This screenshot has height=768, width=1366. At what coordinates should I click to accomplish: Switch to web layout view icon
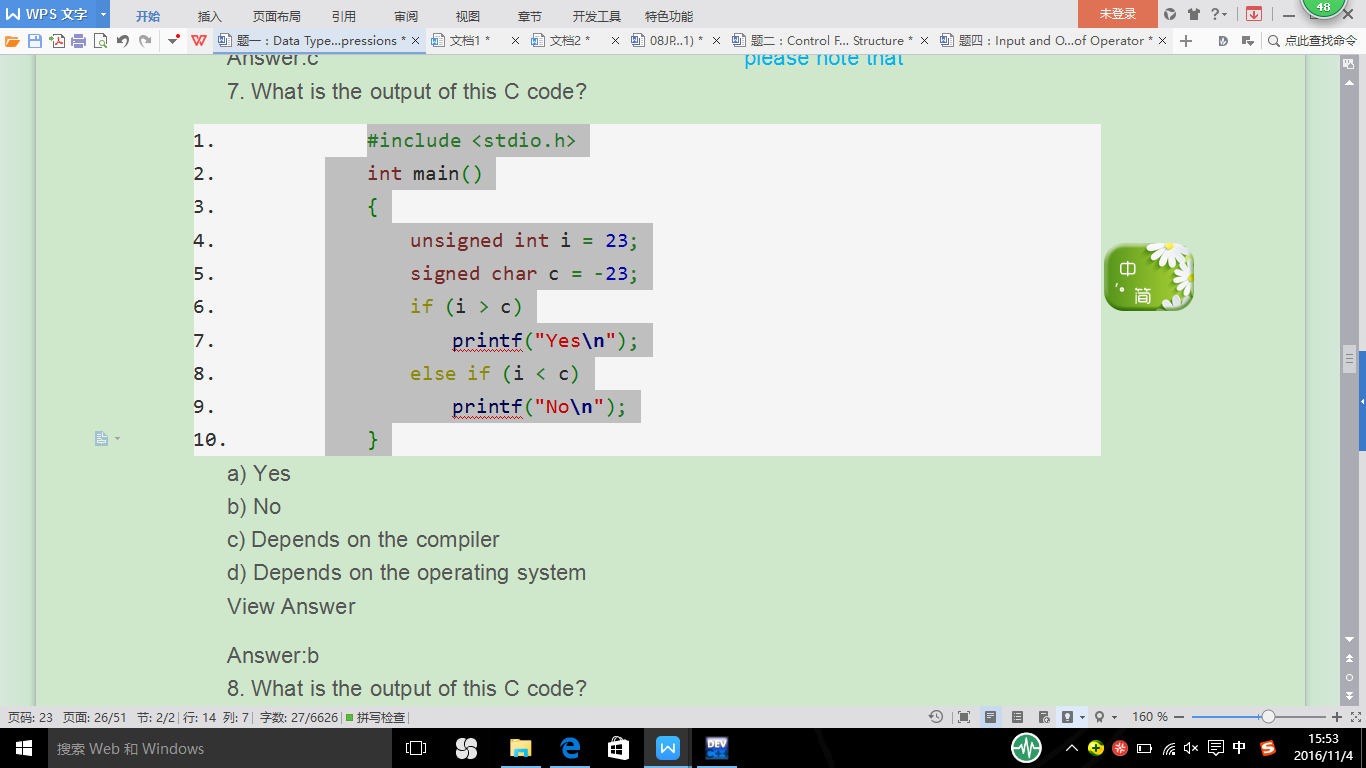click(x=1044, y=717)
